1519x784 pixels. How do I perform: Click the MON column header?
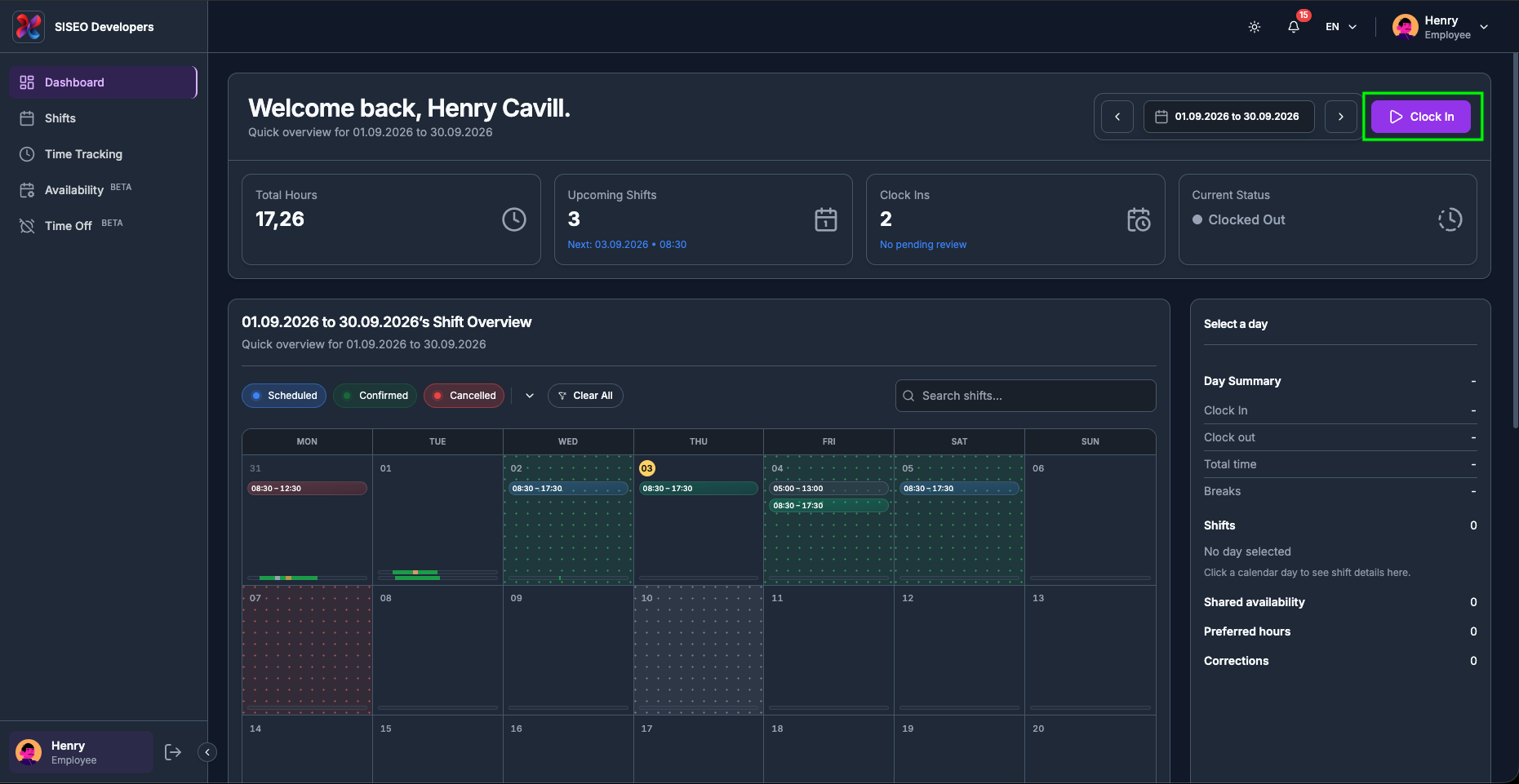[x=307, y=441]
